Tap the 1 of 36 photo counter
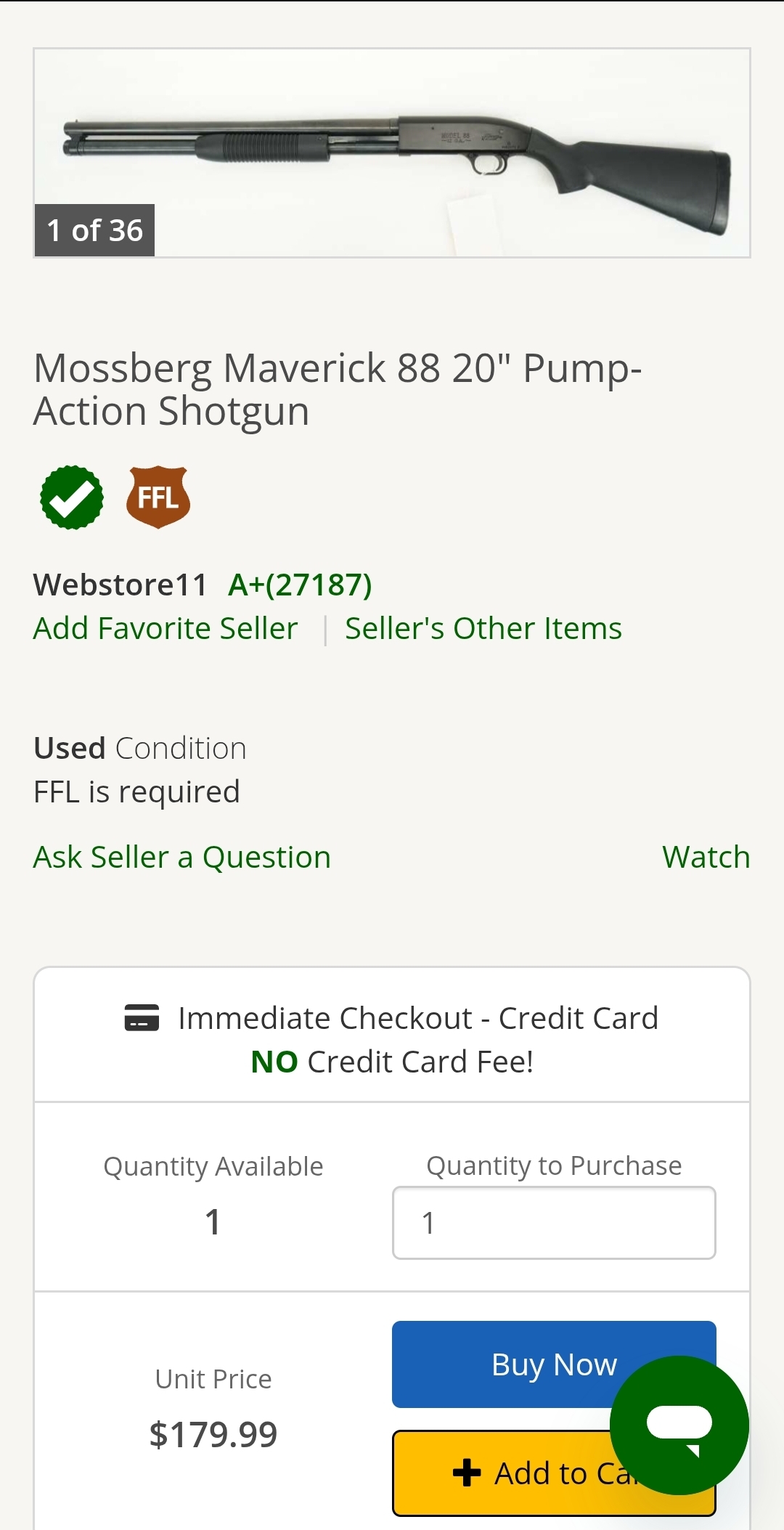 point(94,231)
